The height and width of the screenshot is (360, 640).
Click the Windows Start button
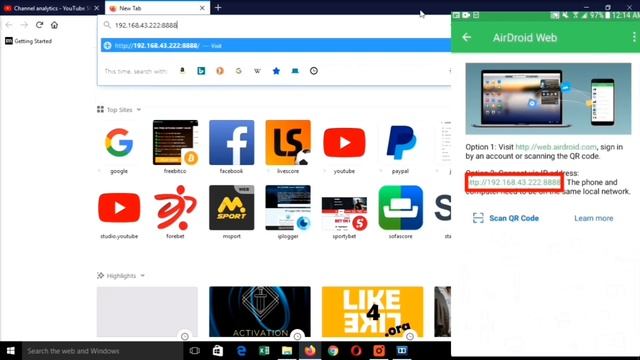[11, 351]
